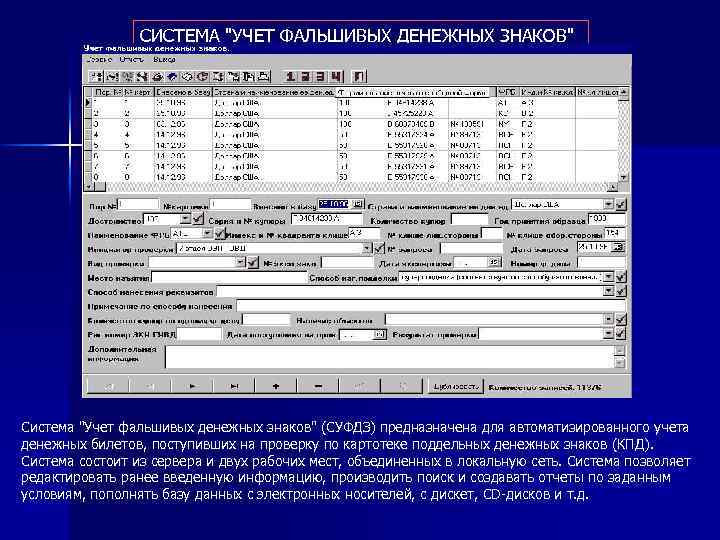Expand the Вид проверки dropdown
720x540 pixels.
241,263
